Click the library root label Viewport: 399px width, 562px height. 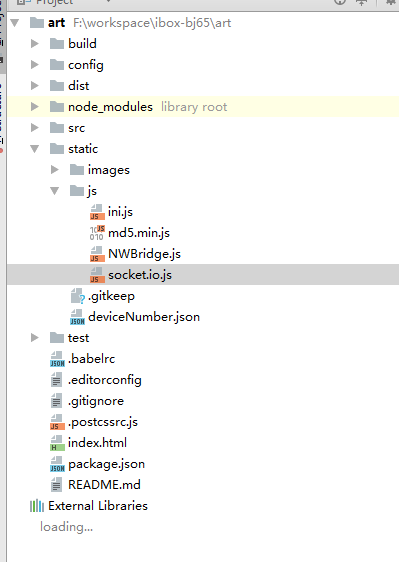[x=194, y=107]
